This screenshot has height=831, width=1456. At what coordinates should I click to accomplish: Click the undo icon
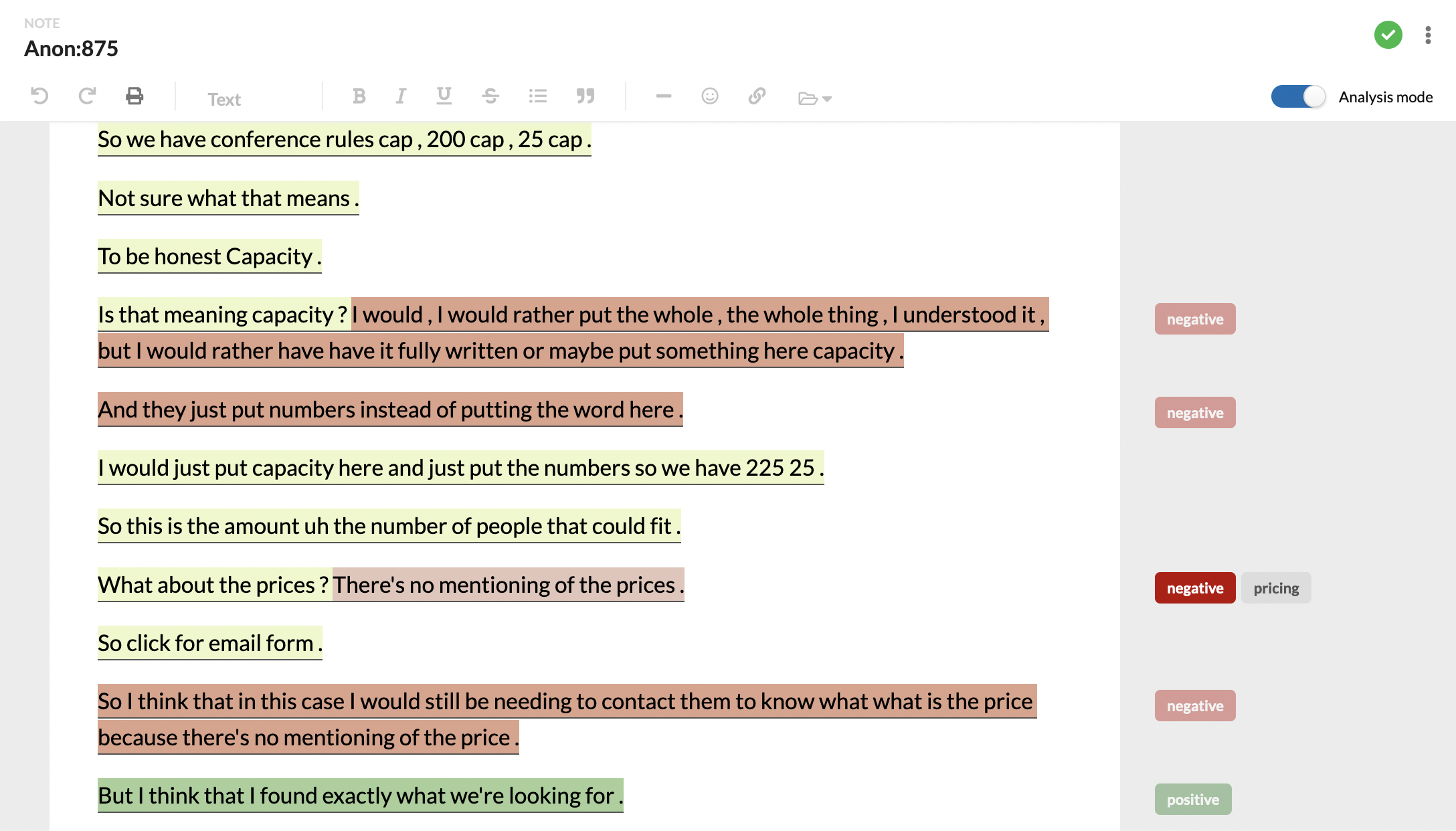tap(40, 96)
